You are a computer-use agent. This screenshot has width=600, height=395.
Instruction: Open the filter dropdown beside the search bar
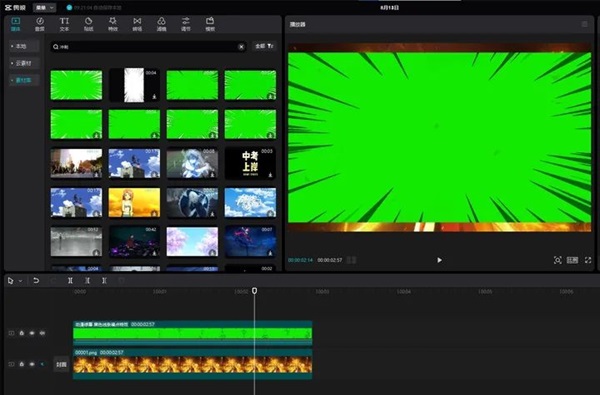264,46
